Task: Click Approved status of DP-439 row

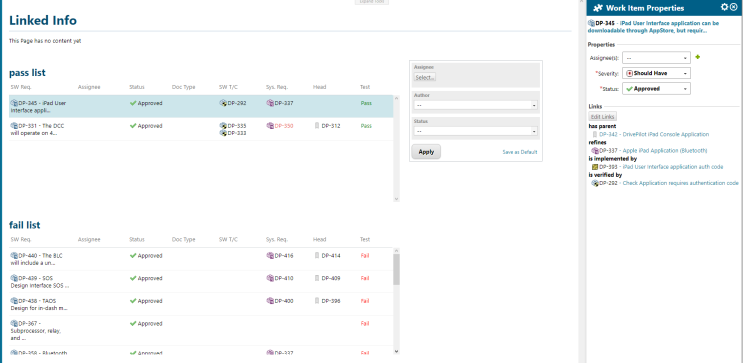Action: click(146, 278)
